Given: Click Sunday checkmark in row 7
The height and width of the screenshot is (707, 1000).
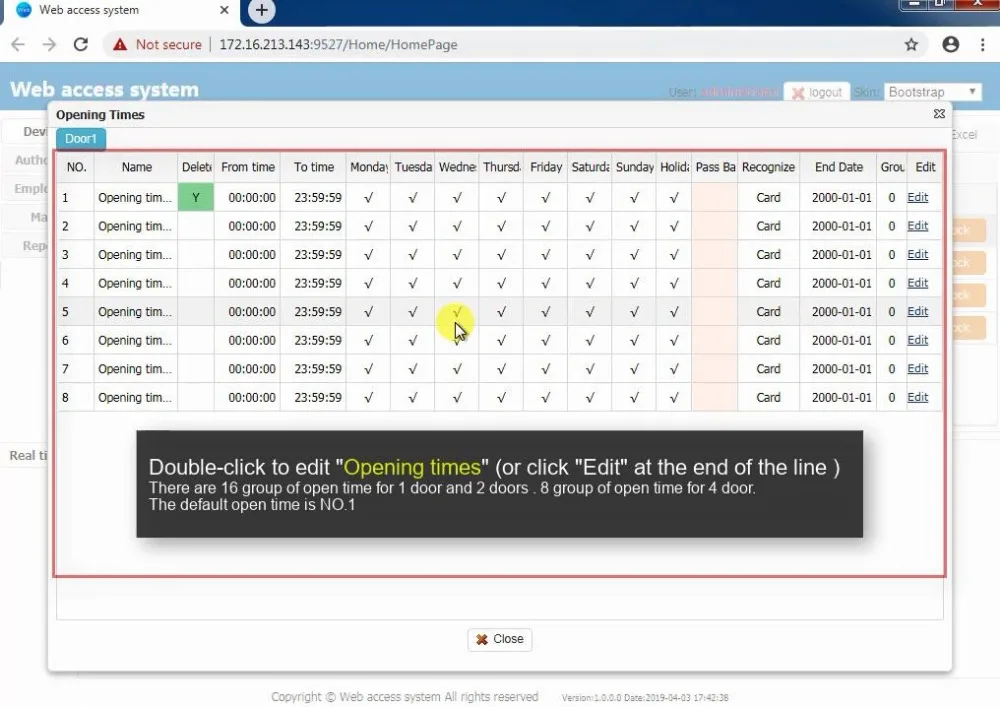Looking at the screenshot, I should [x=634, y=369].
